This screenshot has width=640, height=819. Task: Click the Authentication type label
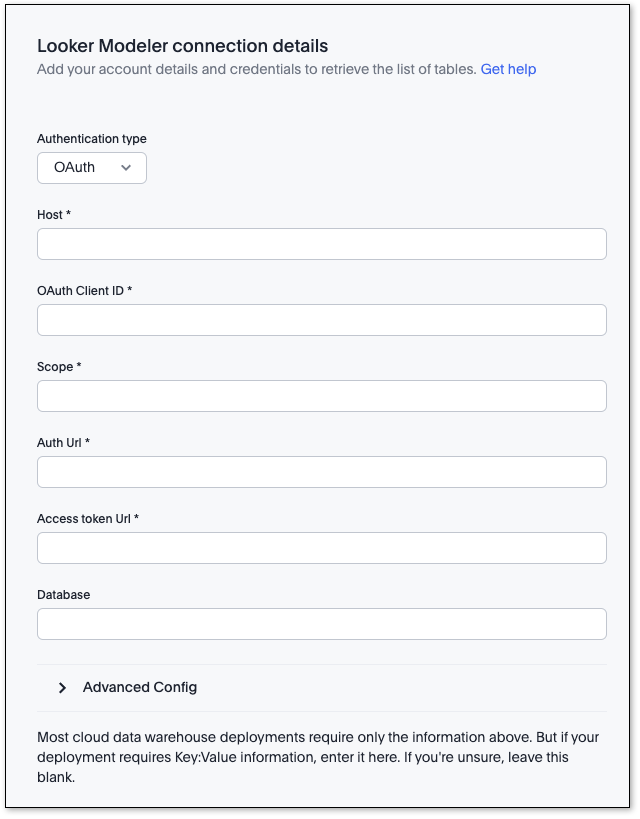[91, 139]
